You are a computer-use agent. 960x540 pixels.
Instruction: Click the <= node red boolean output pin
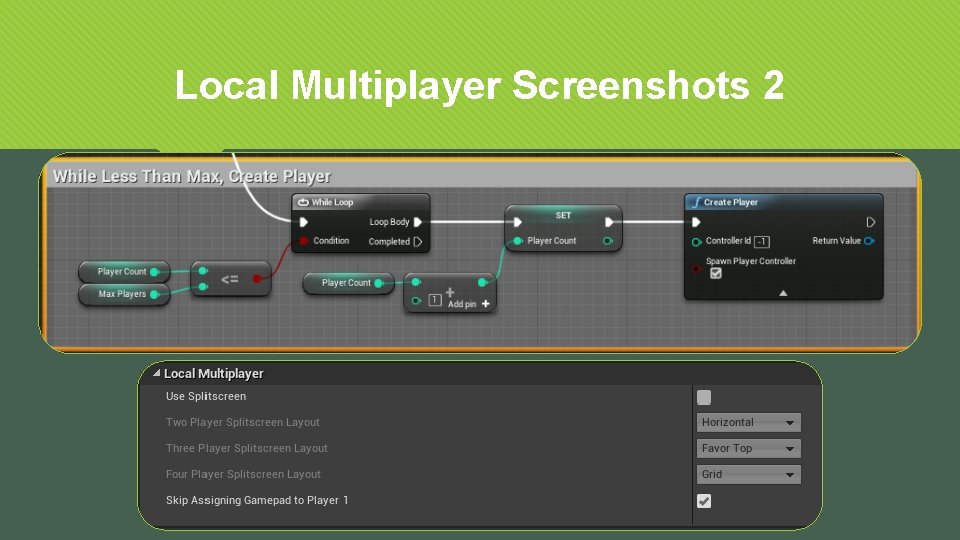click(x=258, y=279)
